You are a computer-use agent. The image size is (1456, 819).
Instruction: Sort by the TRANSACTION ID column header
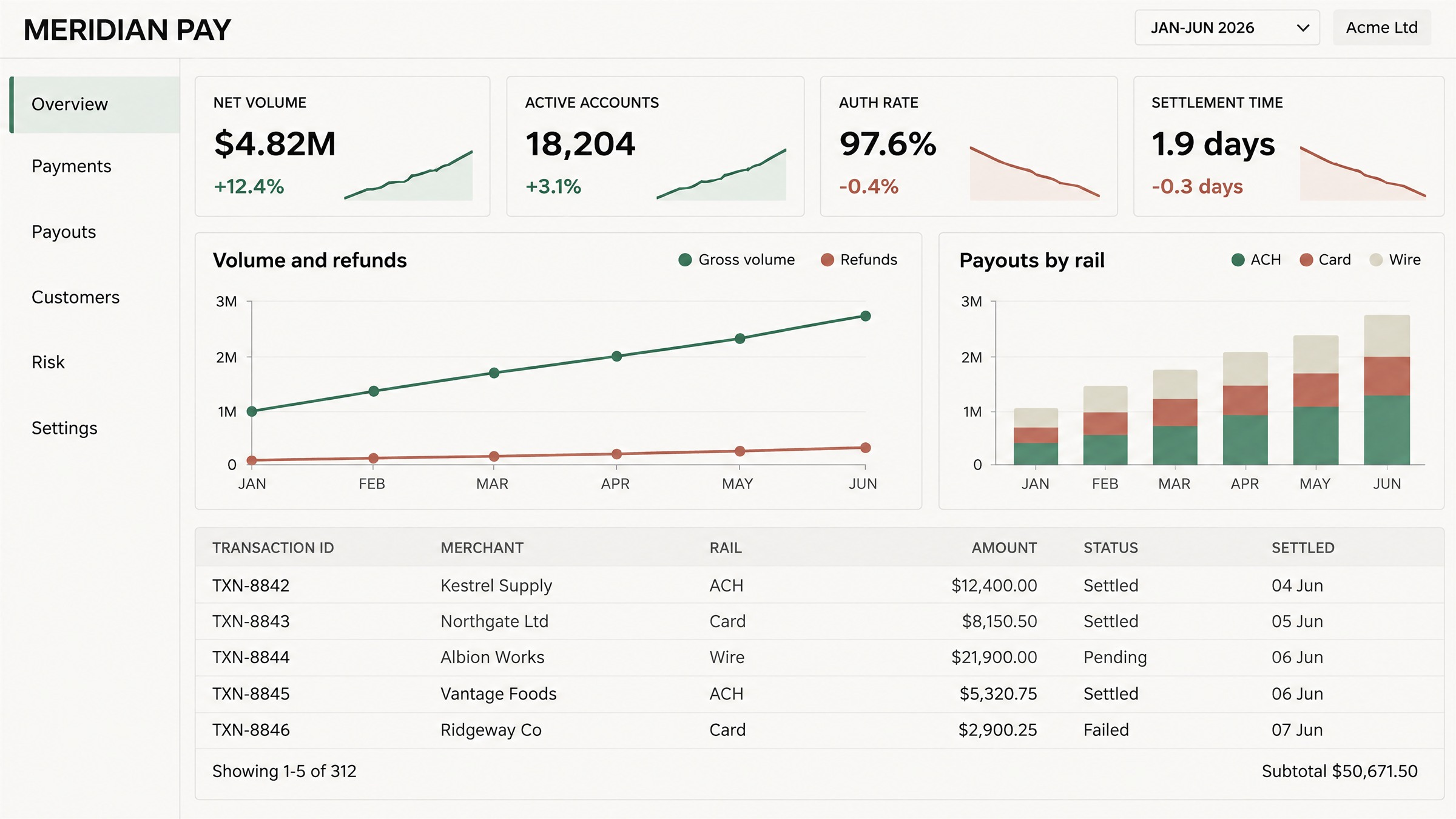273,548
